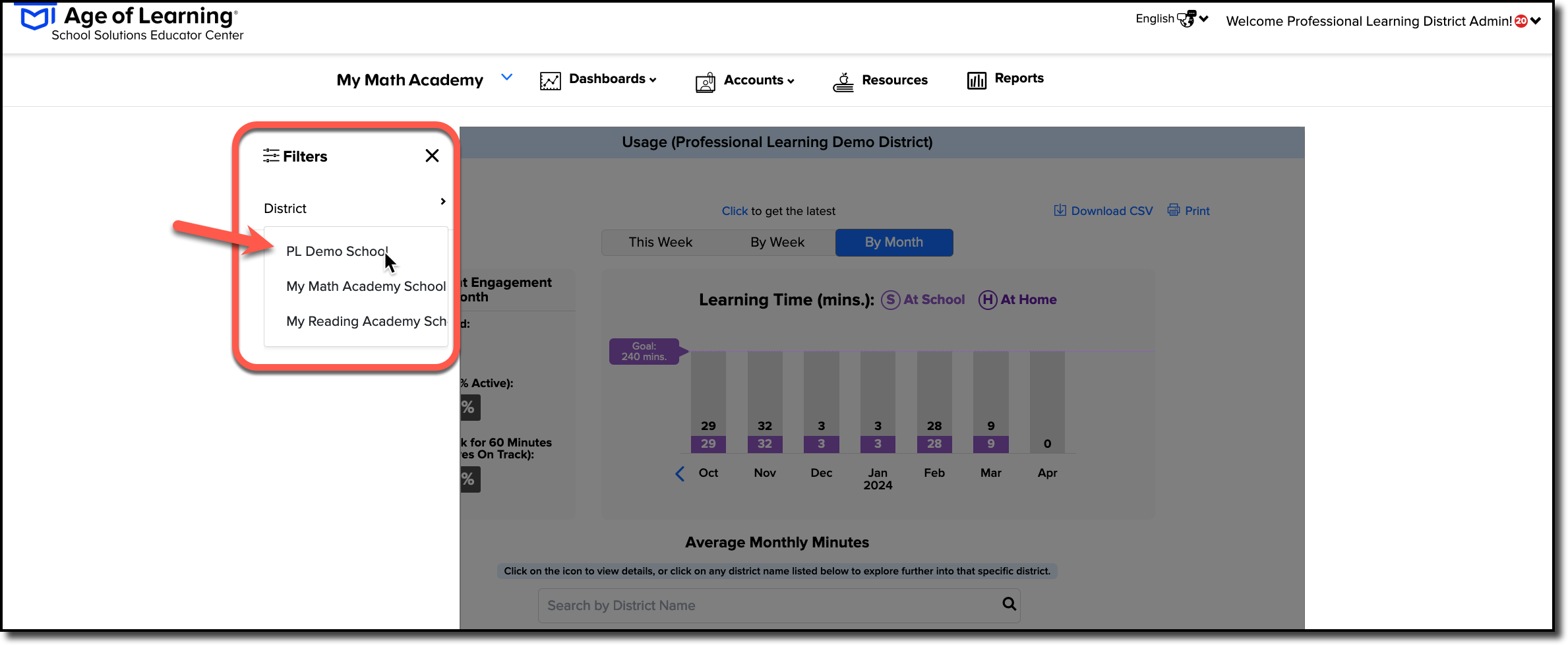This screenshot has width=1568, height=645.
Task: Close the Filters panel
Action: pos(432,156)
